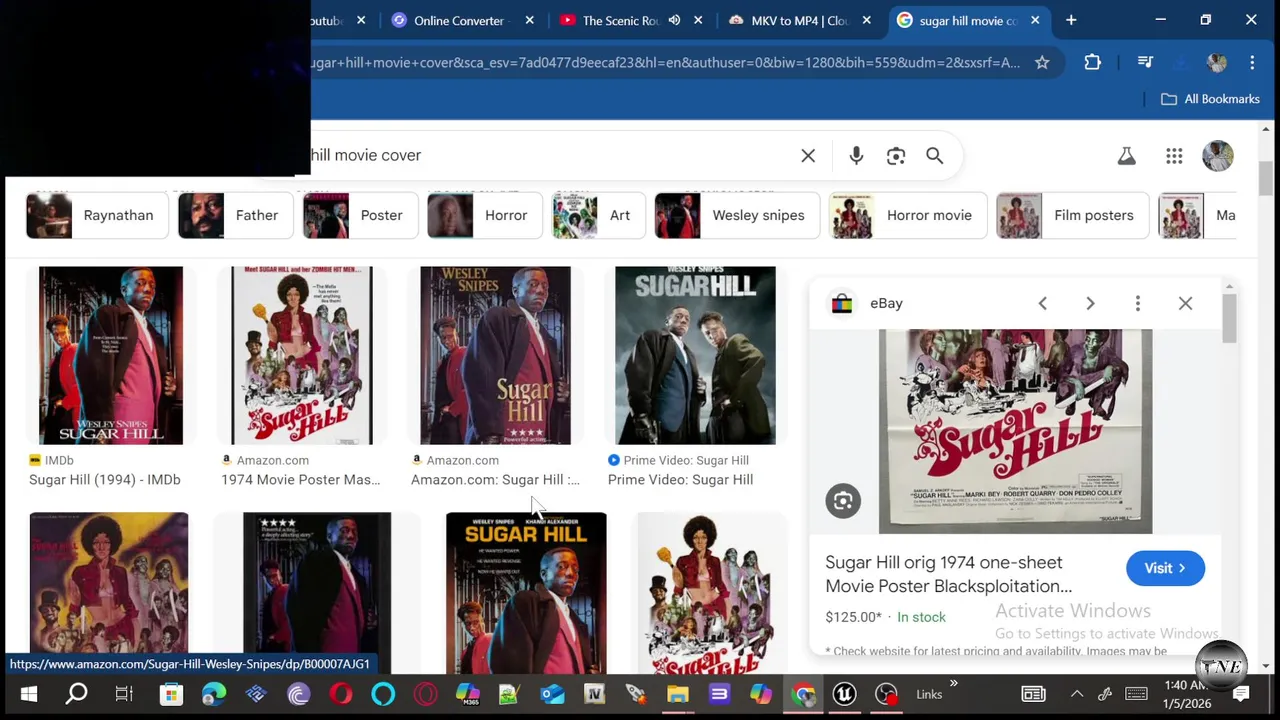
Task: Open media controls icon in Chrome toolbar
Action: pos(1145,62)
